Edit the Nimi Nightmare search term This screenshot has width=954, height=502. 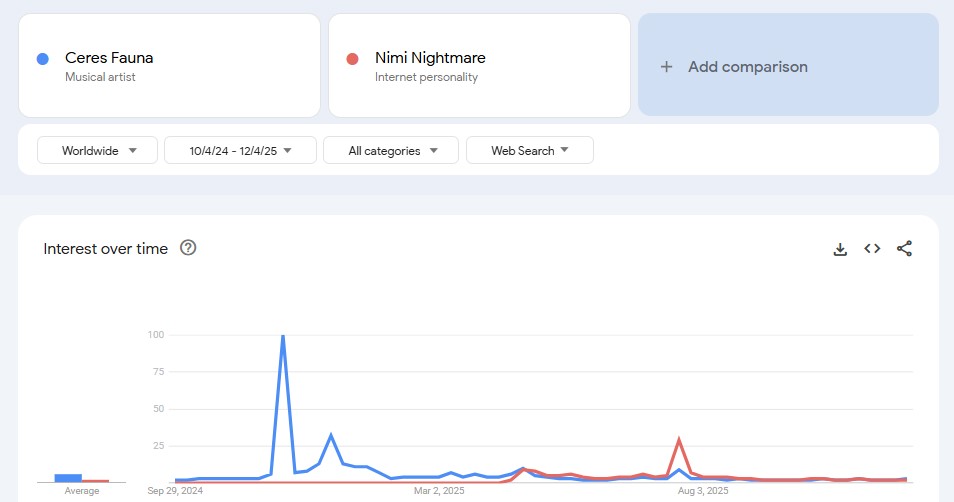click(x=479, y=66)
